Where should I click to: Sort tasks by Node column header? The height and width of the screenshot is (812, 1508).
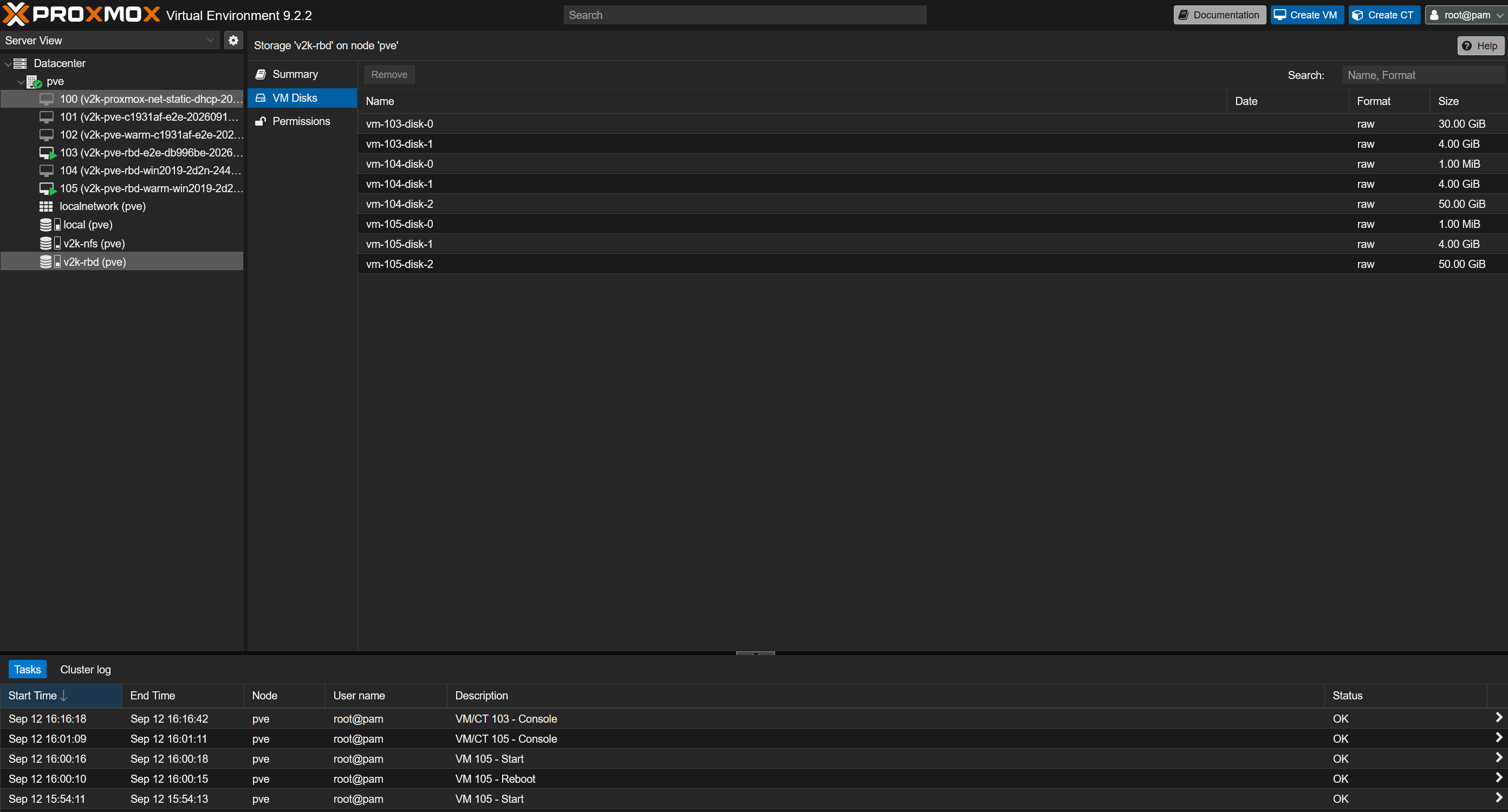[x=284, y=696]
